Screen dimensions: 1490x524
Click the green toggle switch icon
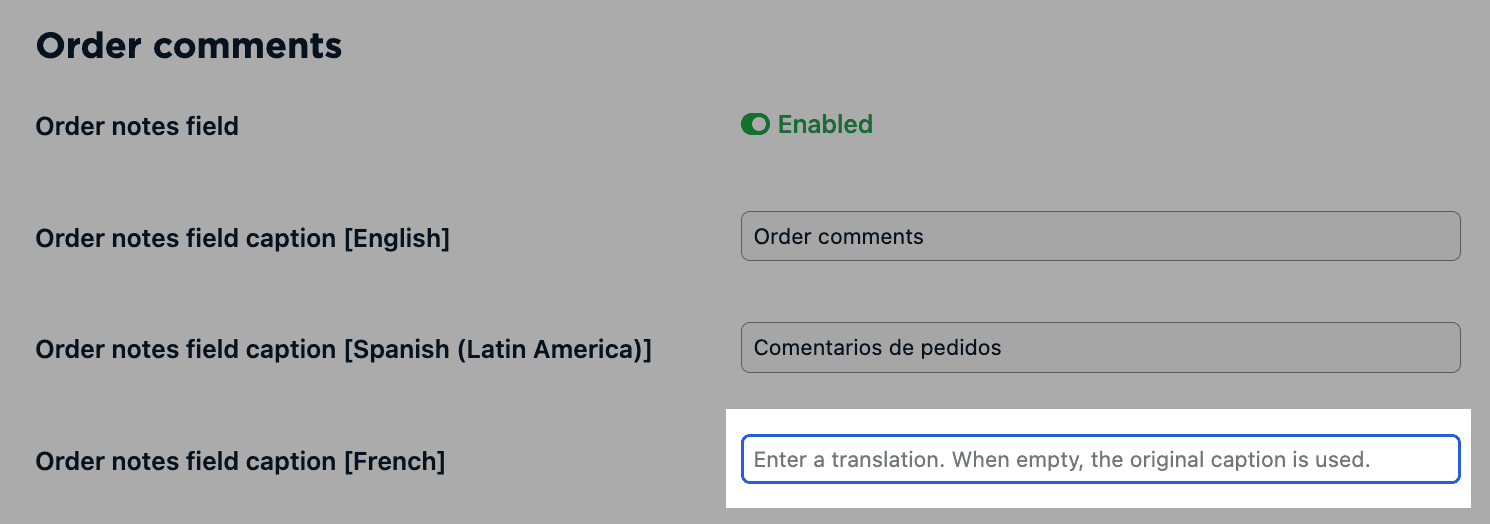tap(755, 125)
